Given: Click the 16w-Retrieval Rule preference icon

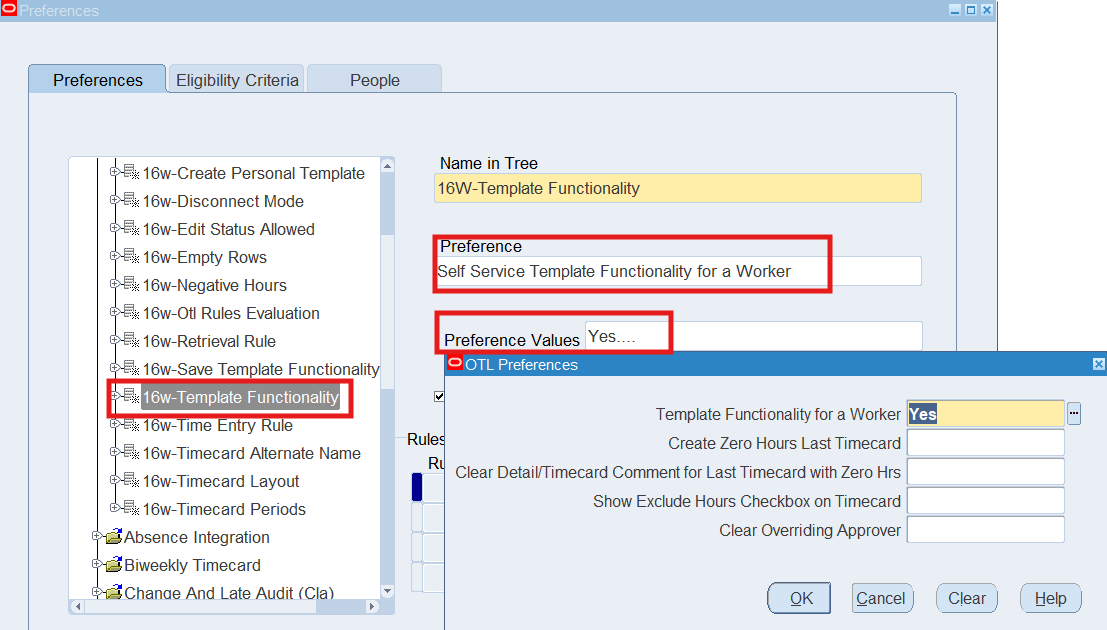Looking at the screenshot, I should (131, 341).
